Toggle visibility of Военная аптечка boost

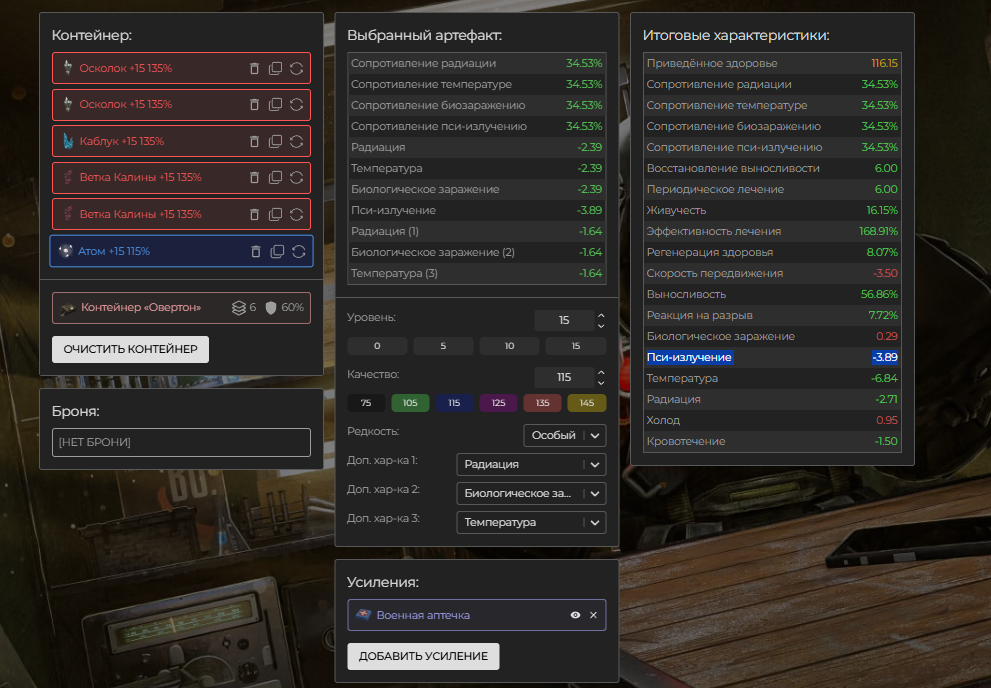point(575,615)
